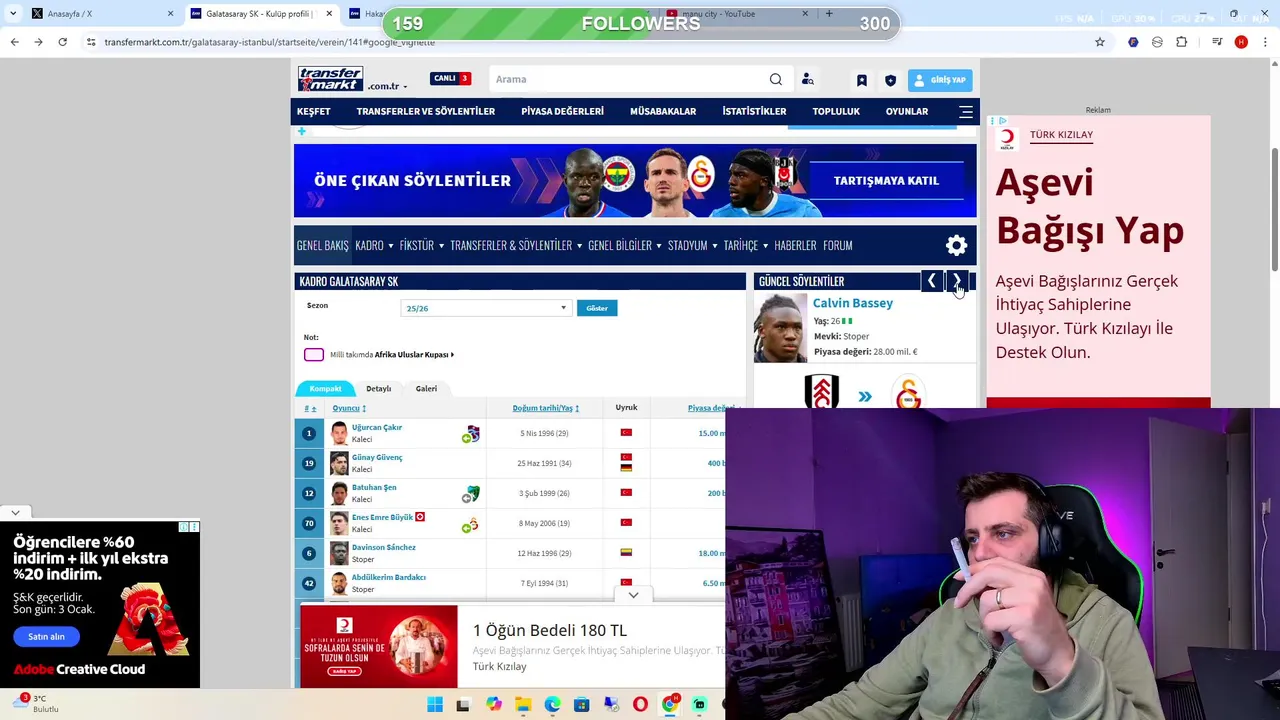Open Abdülkerim Bardakcı player link
The width and height of the screenshot is (1280, 720).
388,577
